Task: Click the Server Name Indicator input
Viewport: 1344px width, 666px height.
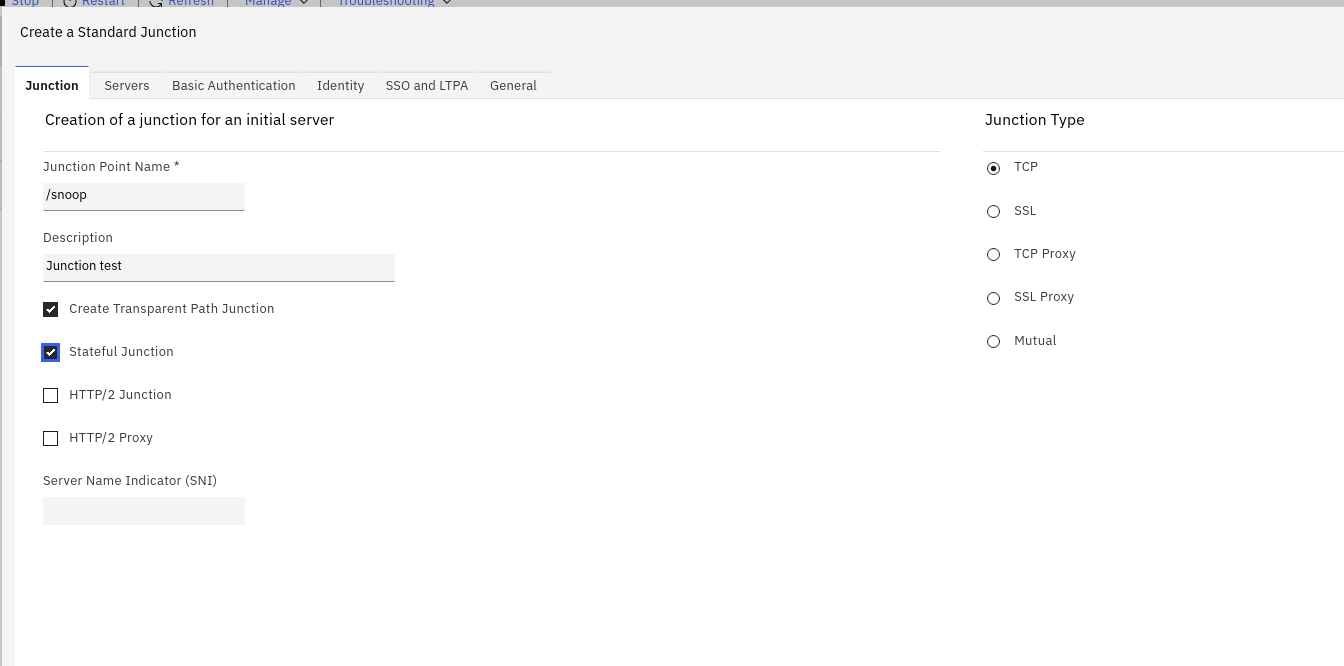Action: [x=144, y=510]
